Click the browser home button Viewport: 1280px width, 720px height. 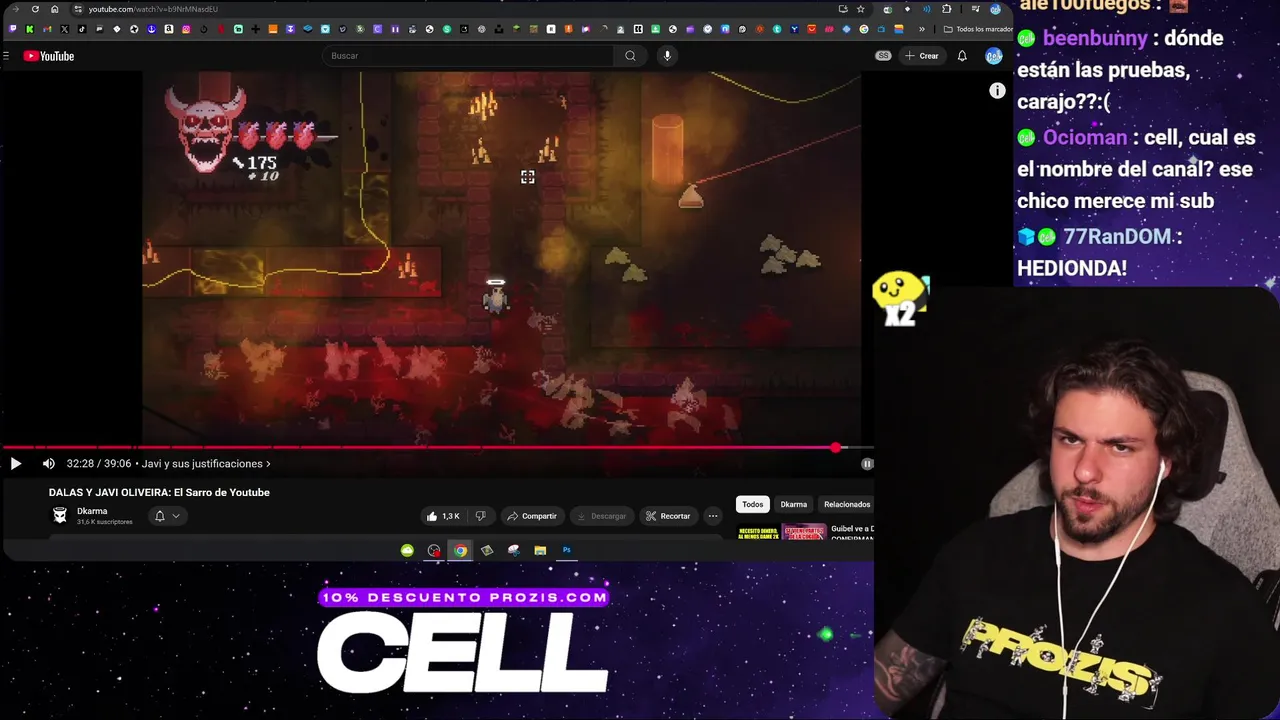(x=54, y=9)
